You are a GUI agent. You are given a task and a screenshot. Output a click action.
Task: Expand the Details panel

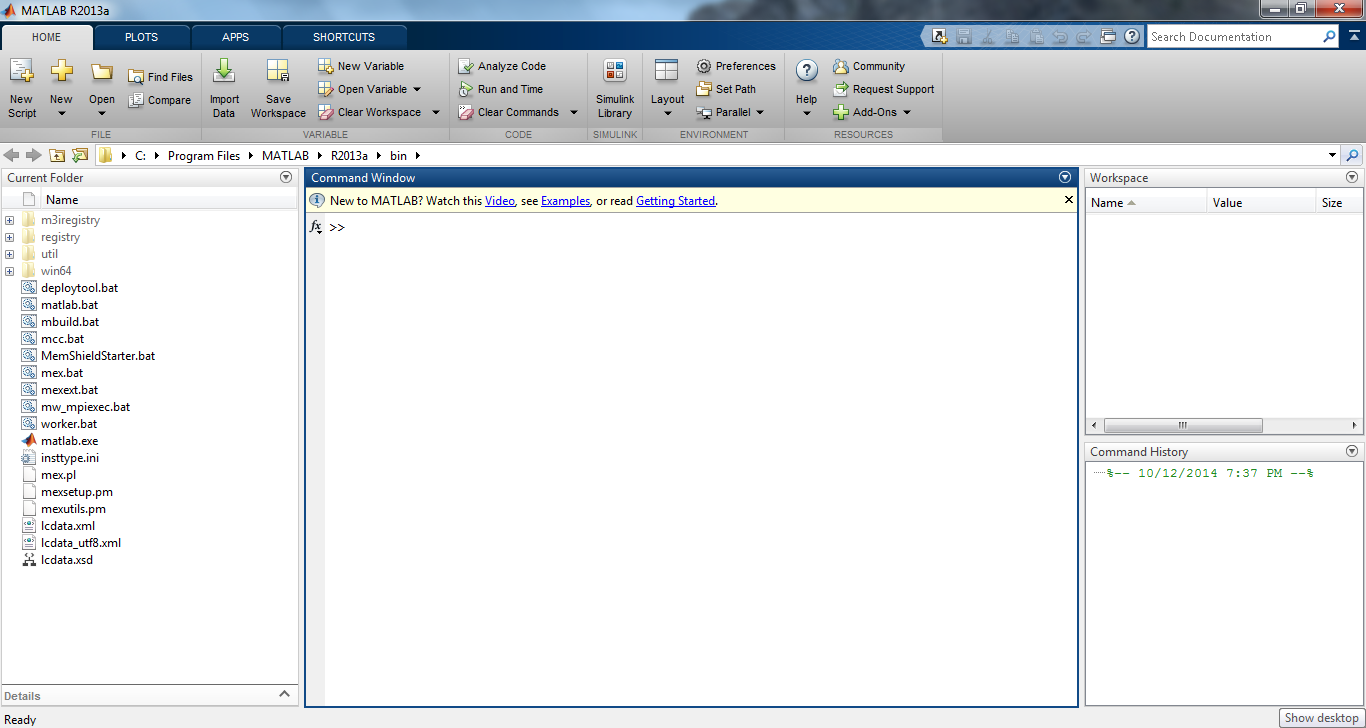tap(284, 694)
